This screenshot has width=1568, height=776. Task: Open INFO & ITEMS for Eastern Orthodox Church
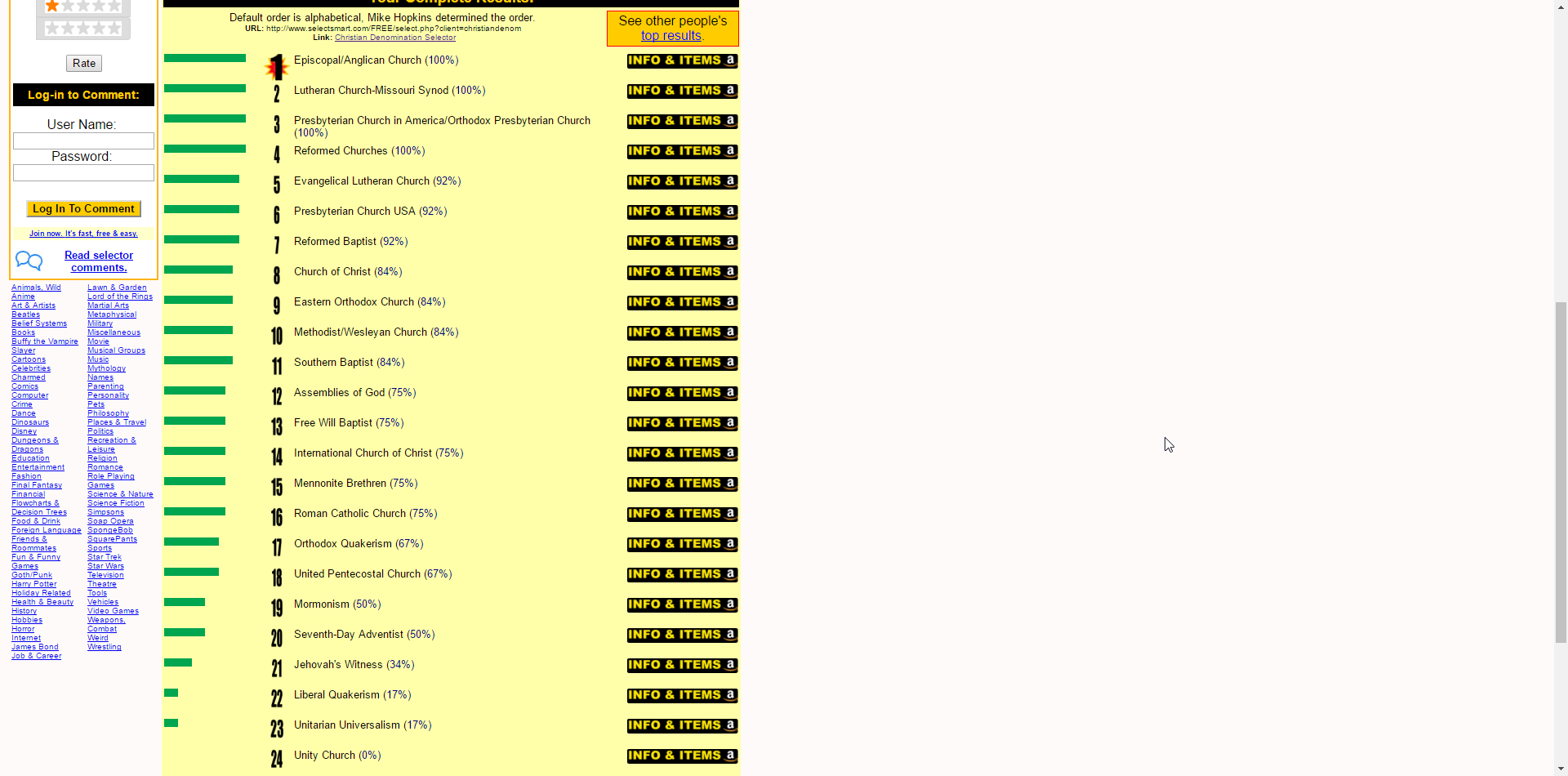coord(682,302)
